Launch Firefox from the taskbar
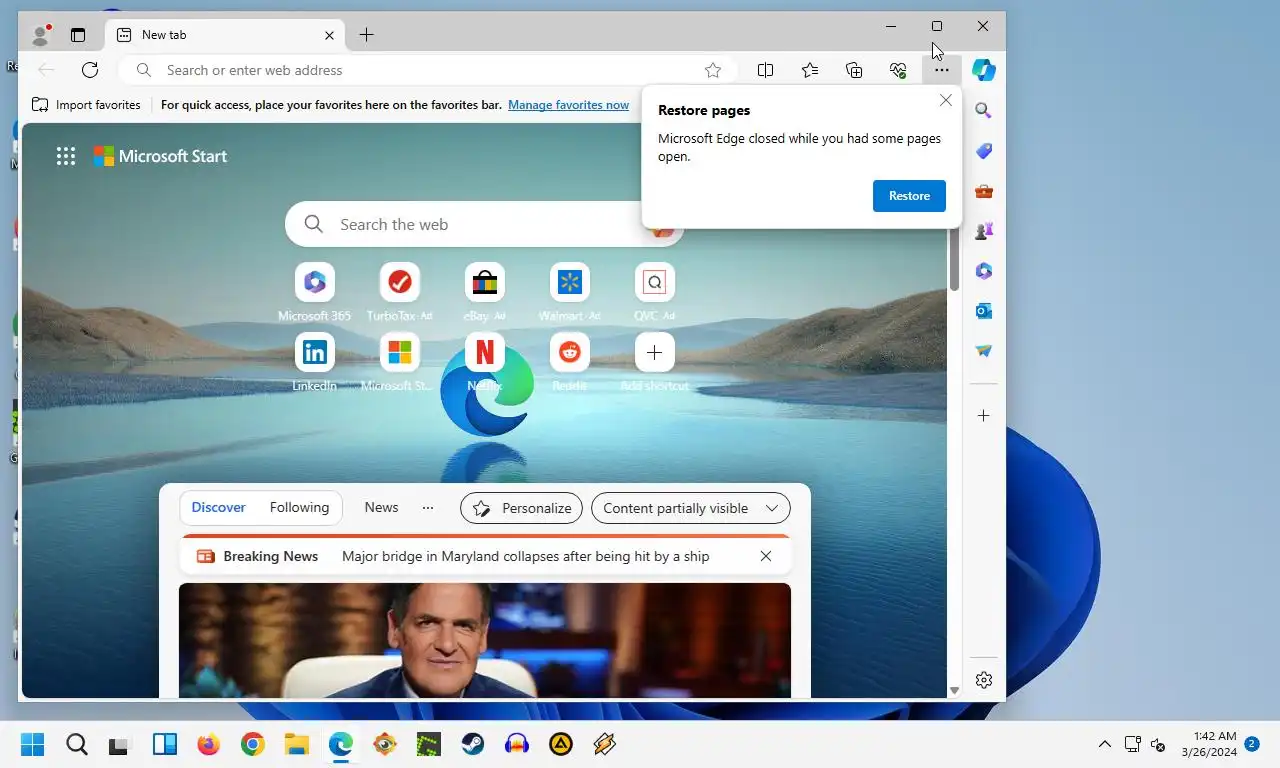This screenshot has height=768, width=1280. [x=208, y=744]
